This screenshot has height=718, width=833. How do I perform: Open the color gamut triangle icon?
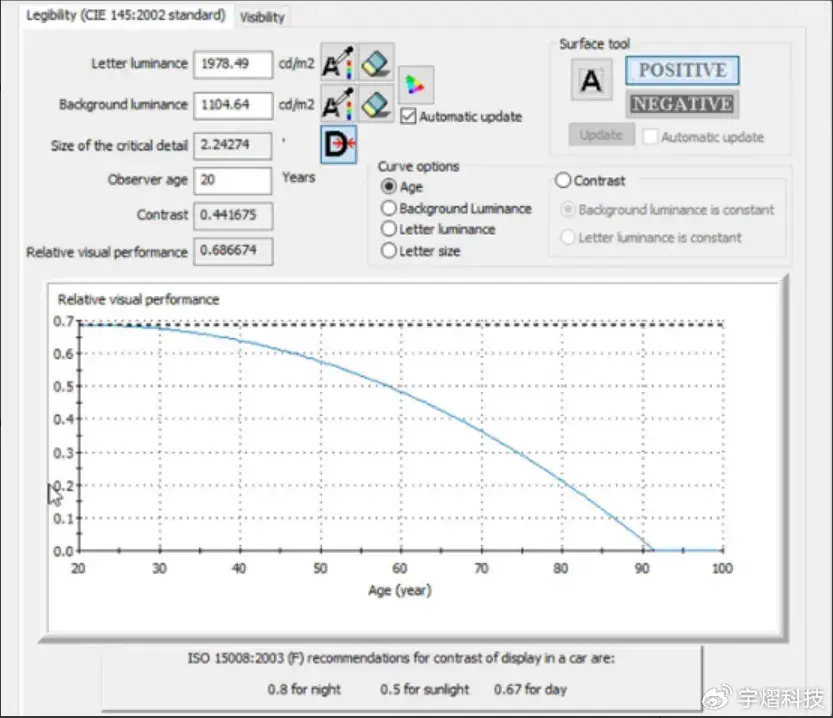[415, 85]
